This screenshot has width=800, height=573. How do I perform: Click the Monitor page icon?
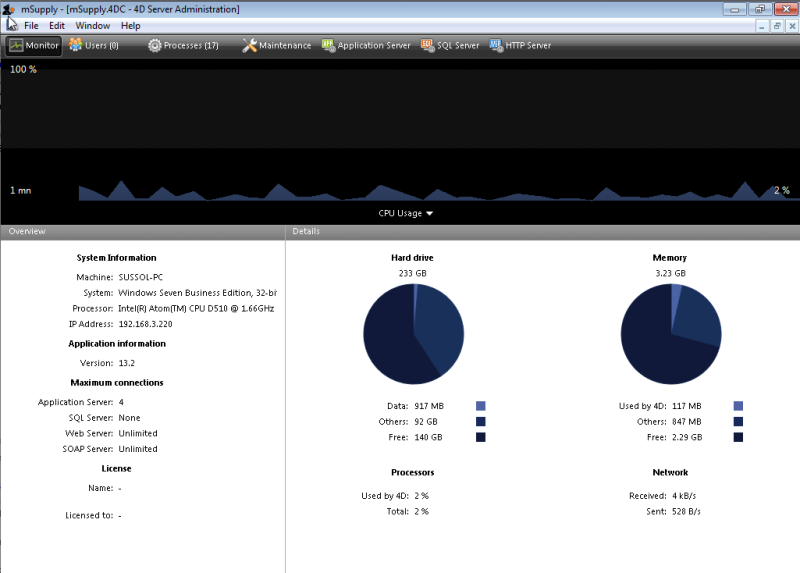click(17, 45)
